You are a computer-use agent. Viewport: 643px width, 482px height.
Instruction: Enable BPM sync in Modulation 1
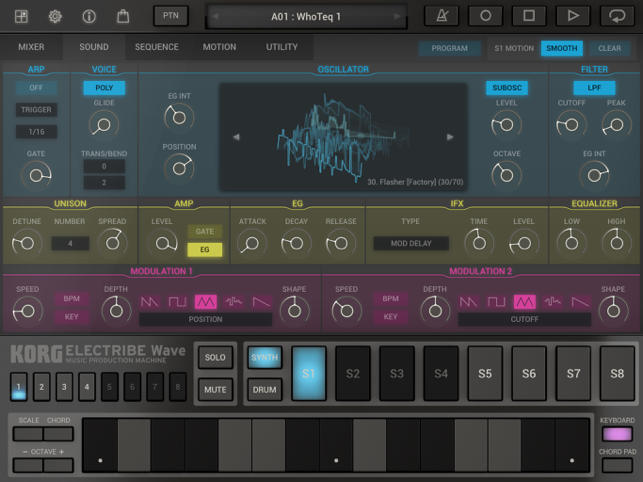[71, 298]
